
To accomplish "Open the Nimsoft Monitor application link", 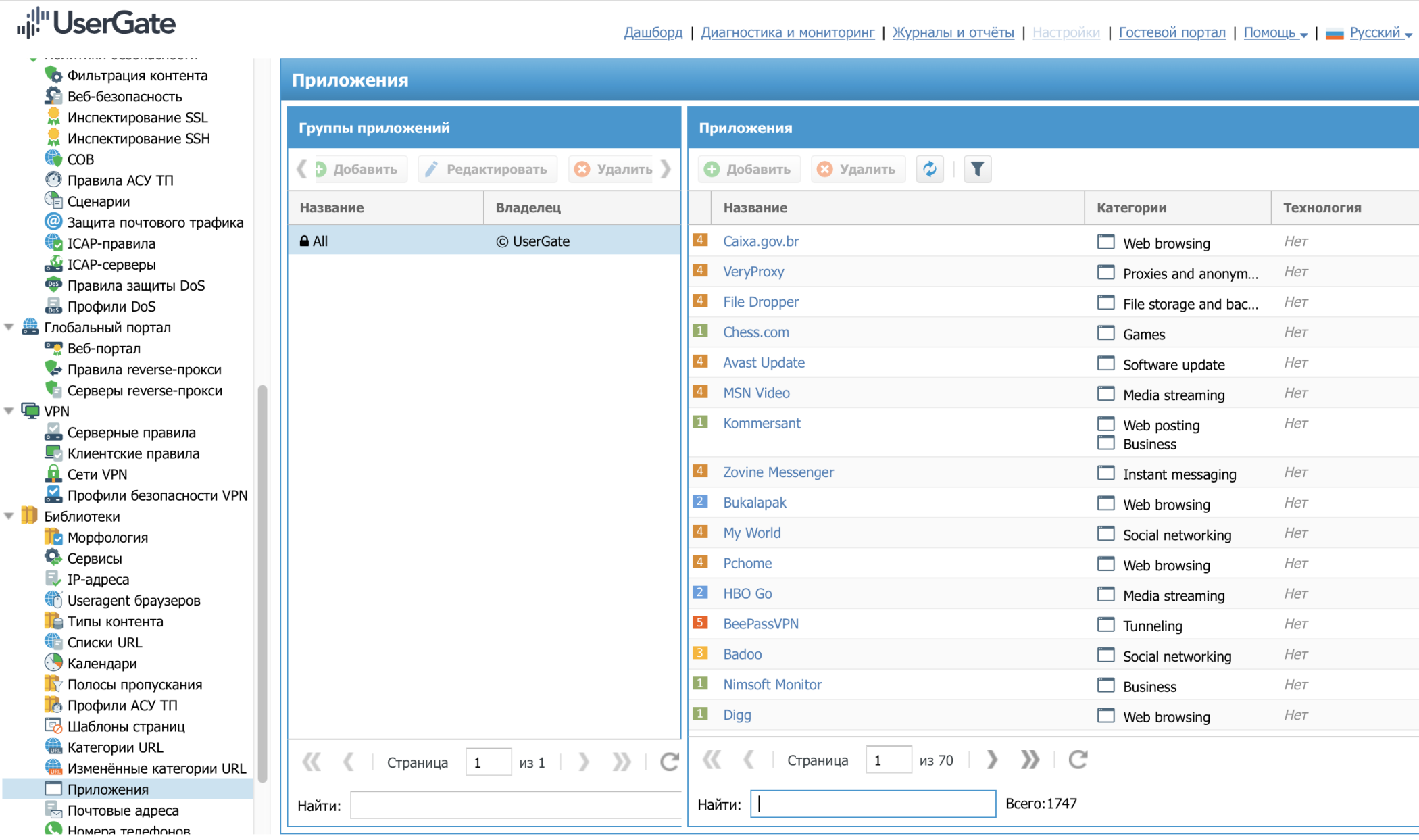I will coord(772,685).
